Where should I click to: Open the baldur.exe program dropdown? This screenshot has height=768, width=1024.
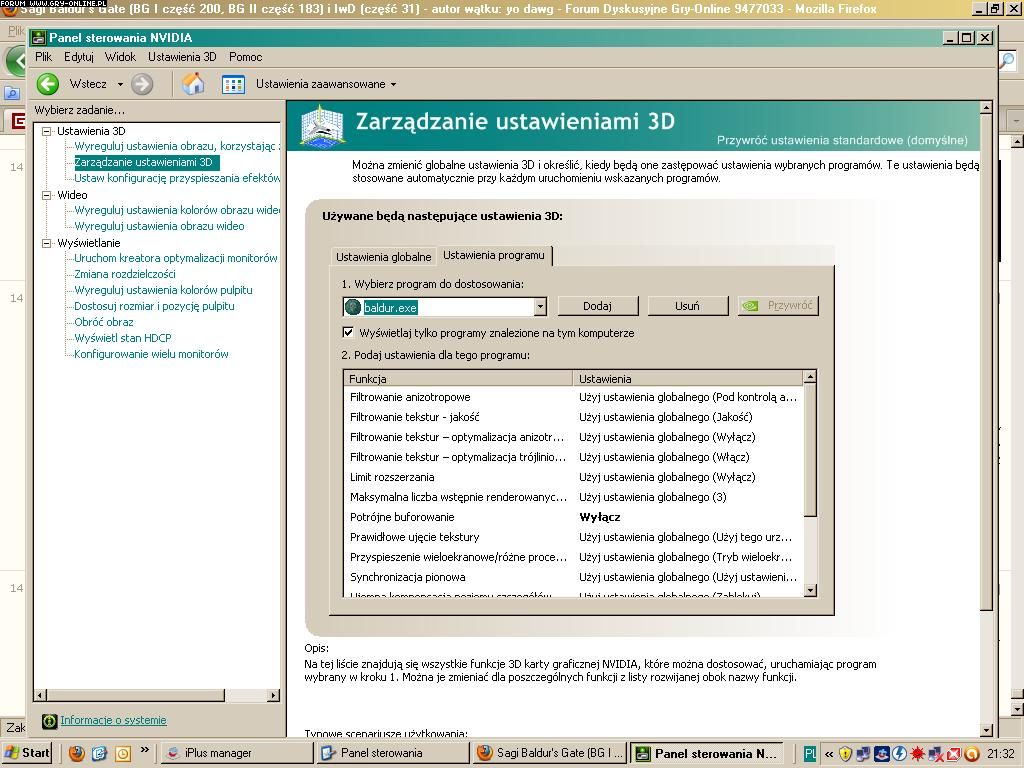(540, 307)
